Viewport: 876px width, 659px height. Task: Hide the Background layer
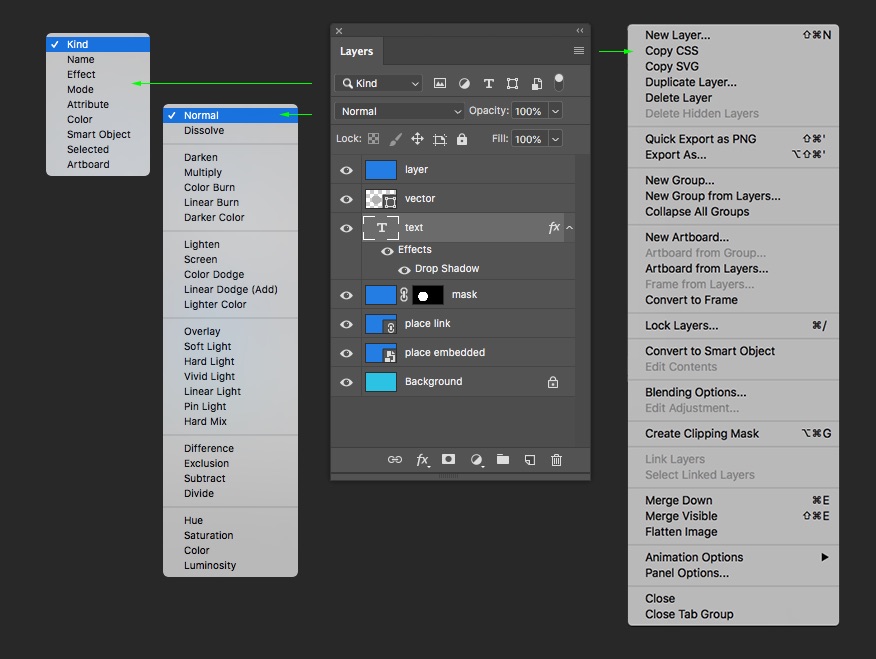click(x=346, y=382)
